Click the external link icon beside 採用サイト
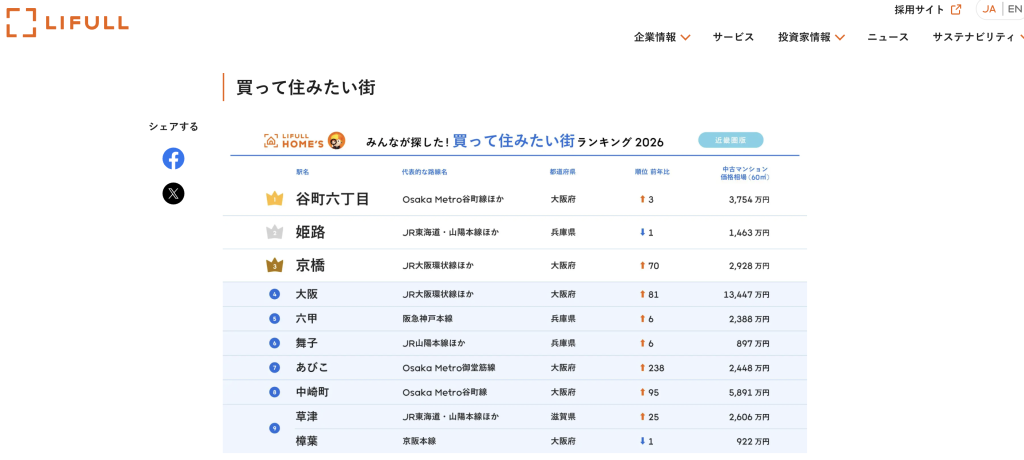Image resolution: width=1024 pixels, height=460 pixels. 956,10
